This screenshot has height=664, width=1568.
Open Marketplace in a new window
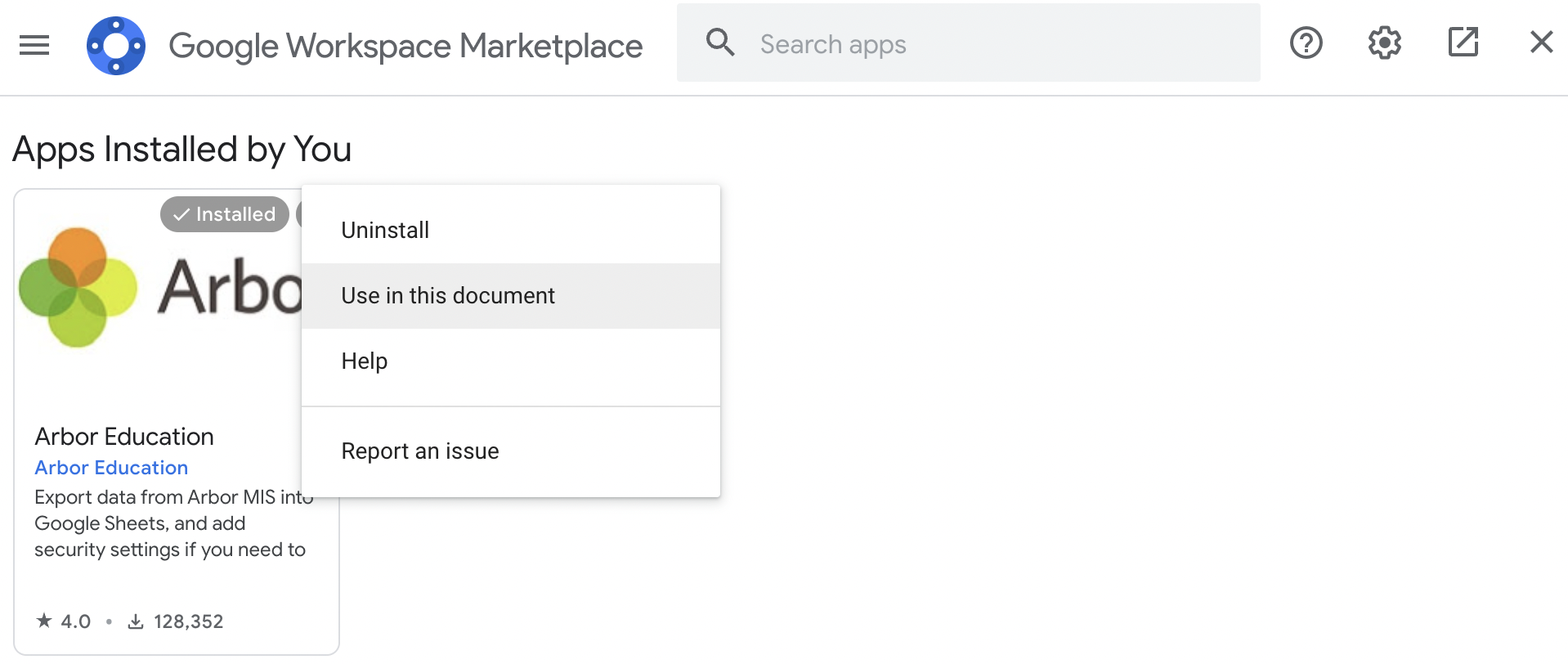tap(1463, 43)
